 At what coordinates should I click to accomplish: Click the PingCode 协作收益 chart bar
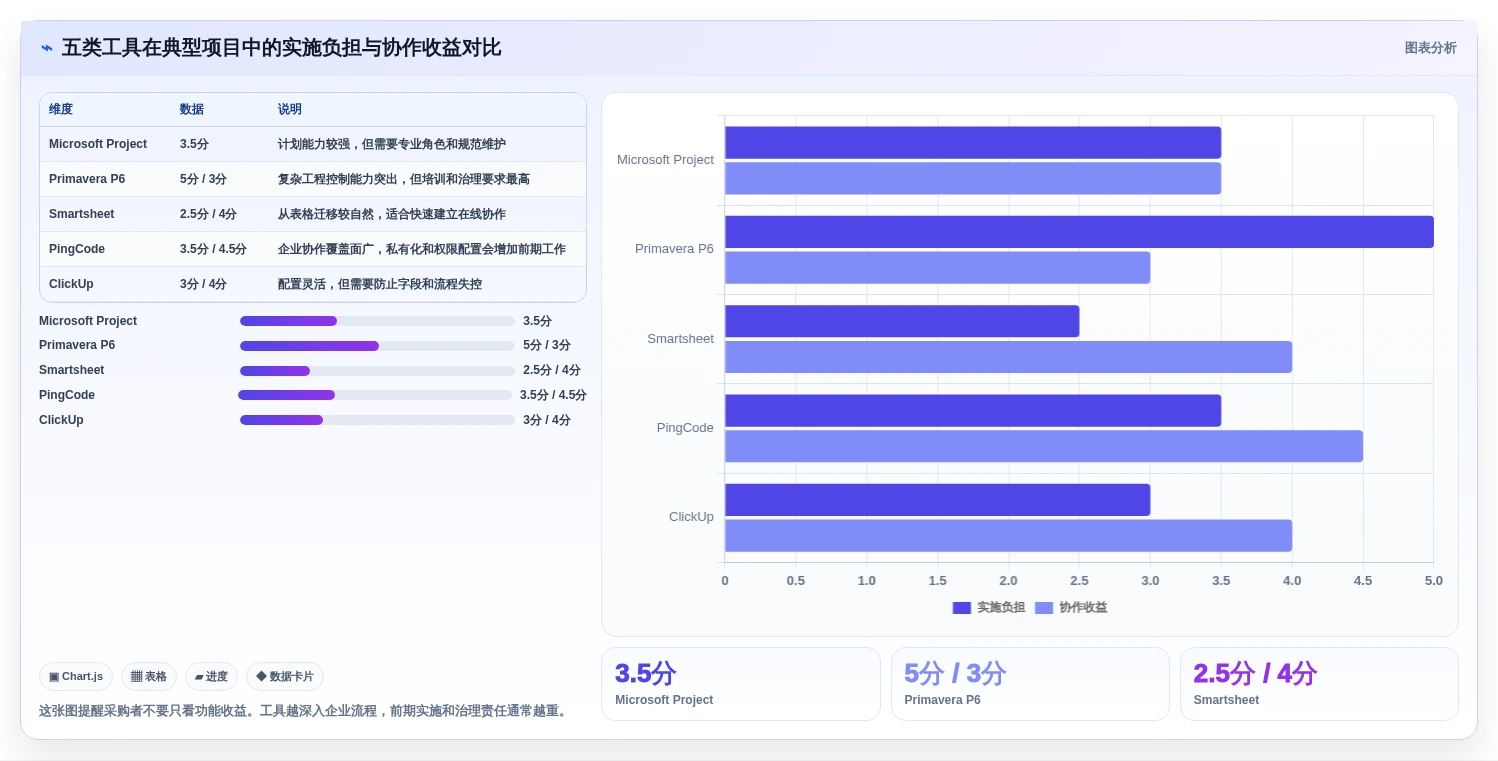[1044, 446]
